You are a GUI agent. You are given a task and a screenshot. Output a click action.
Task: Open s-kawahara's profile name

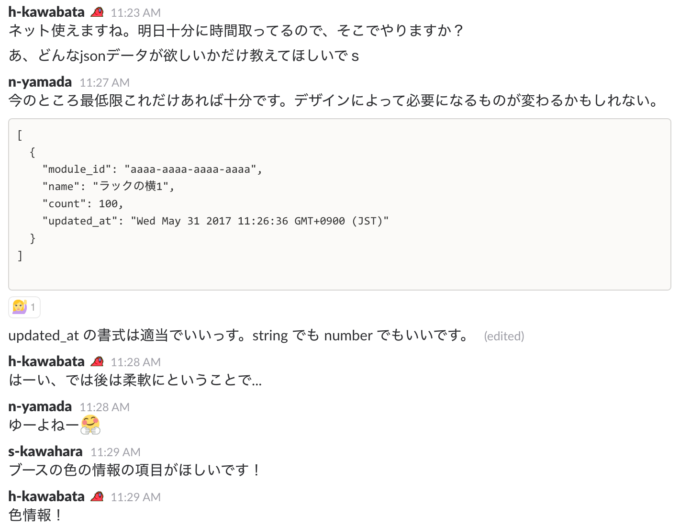tap(45, 451)
